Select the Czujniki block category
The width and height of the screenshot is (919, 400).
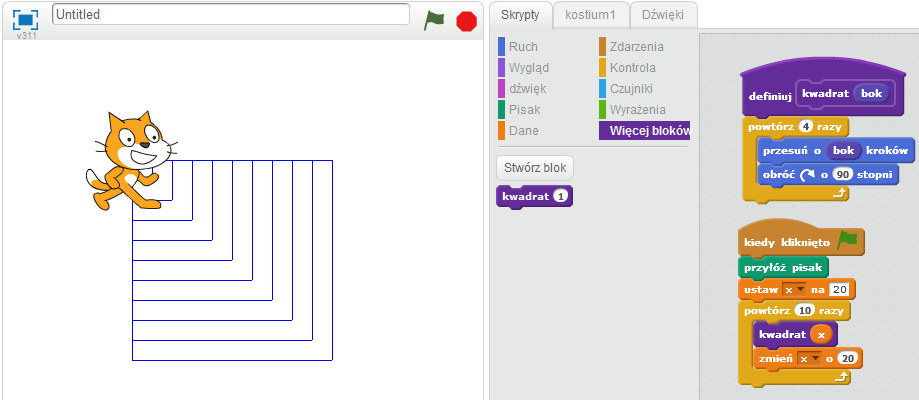626,89
